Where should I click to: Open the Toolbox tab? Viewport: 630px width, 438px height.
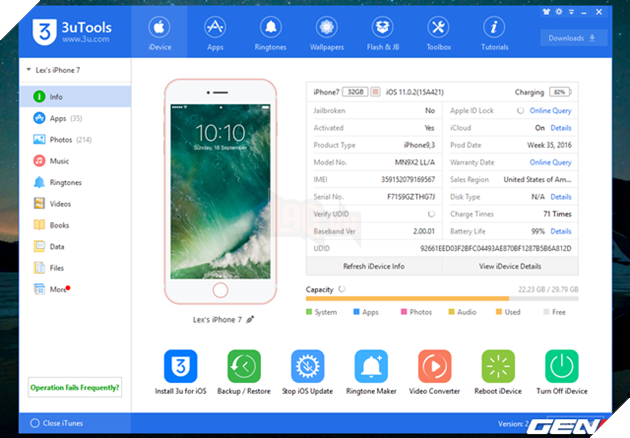click(438, 34)
